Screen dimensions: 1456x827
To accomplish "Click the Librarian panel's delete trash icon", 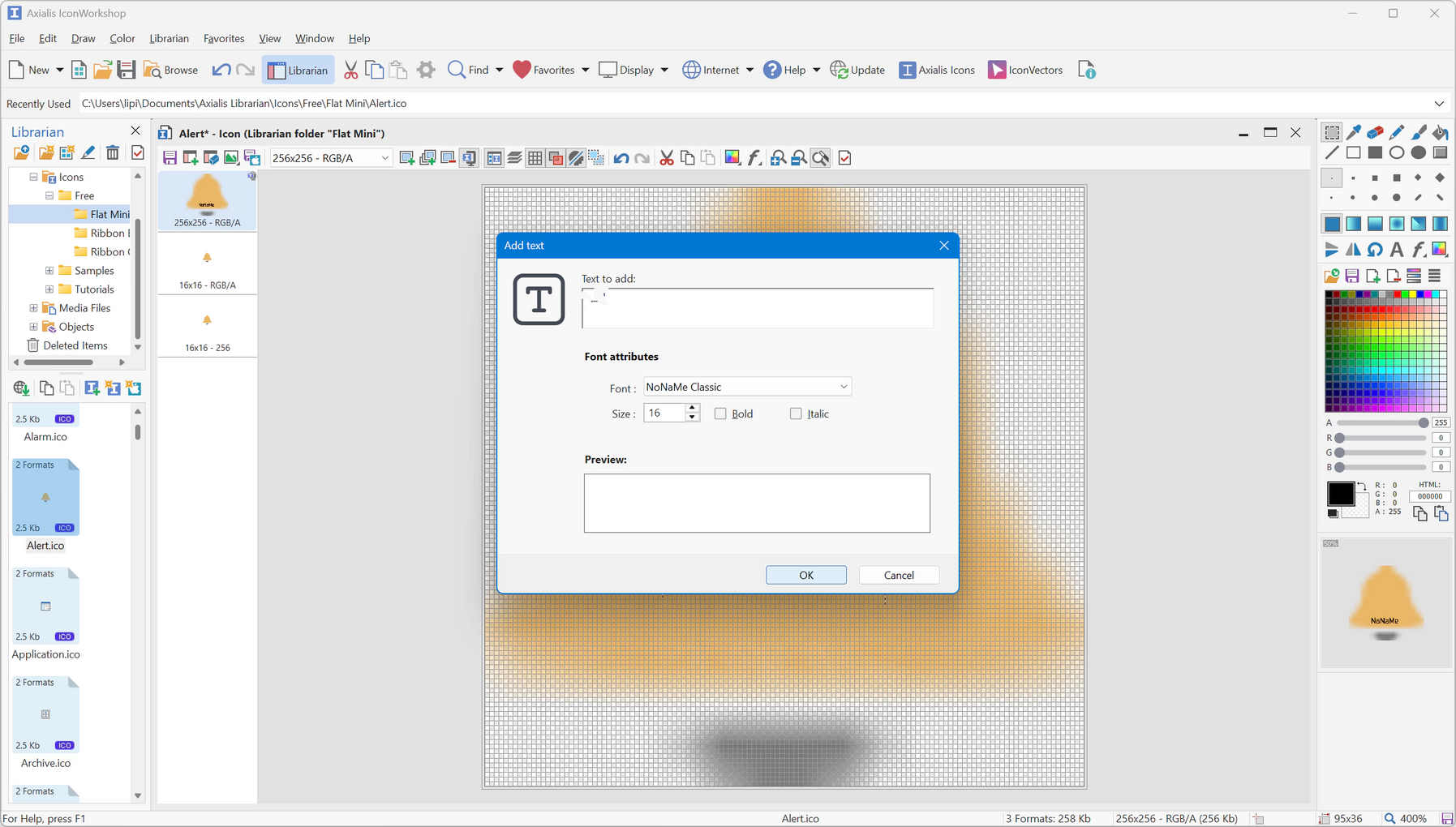I will click(x=113, y=152).
